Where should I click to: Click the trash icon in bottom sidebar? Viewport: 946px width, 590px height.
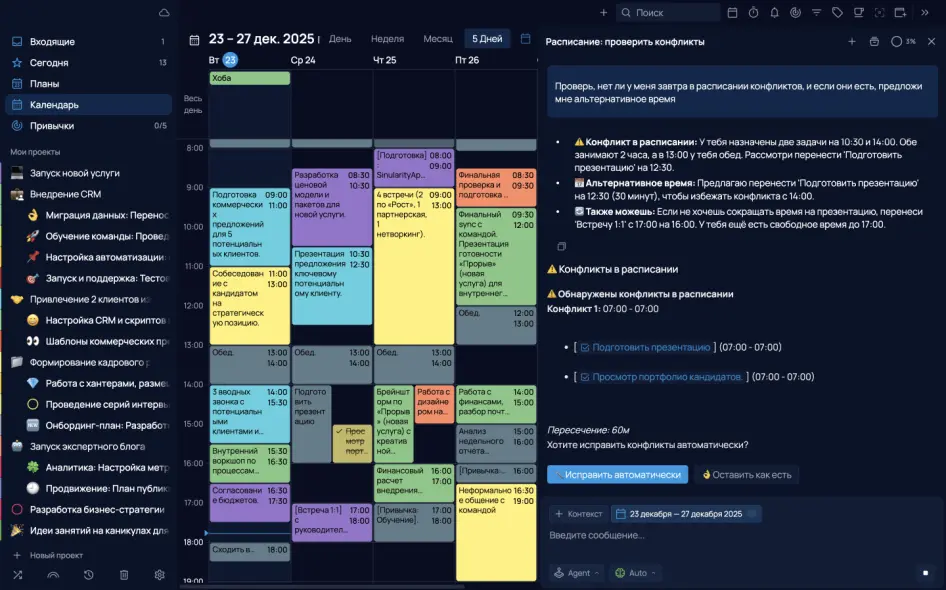(124, 575)
